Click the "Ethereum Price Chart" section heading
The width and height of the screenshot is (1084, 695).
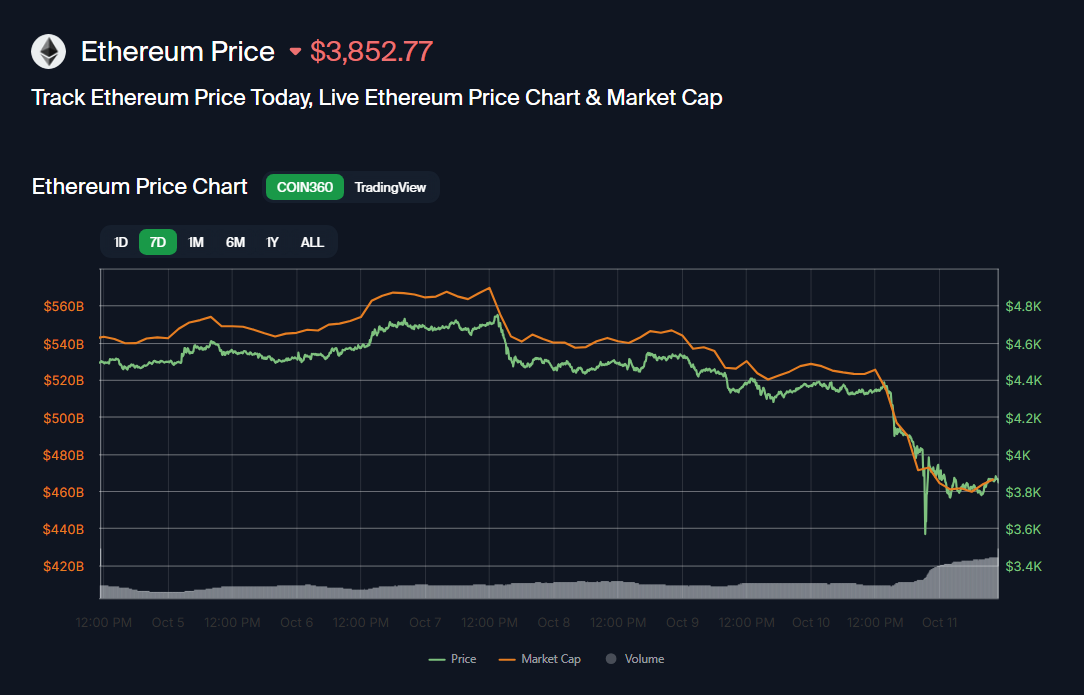pyautogui.click(x=140, y=187)
